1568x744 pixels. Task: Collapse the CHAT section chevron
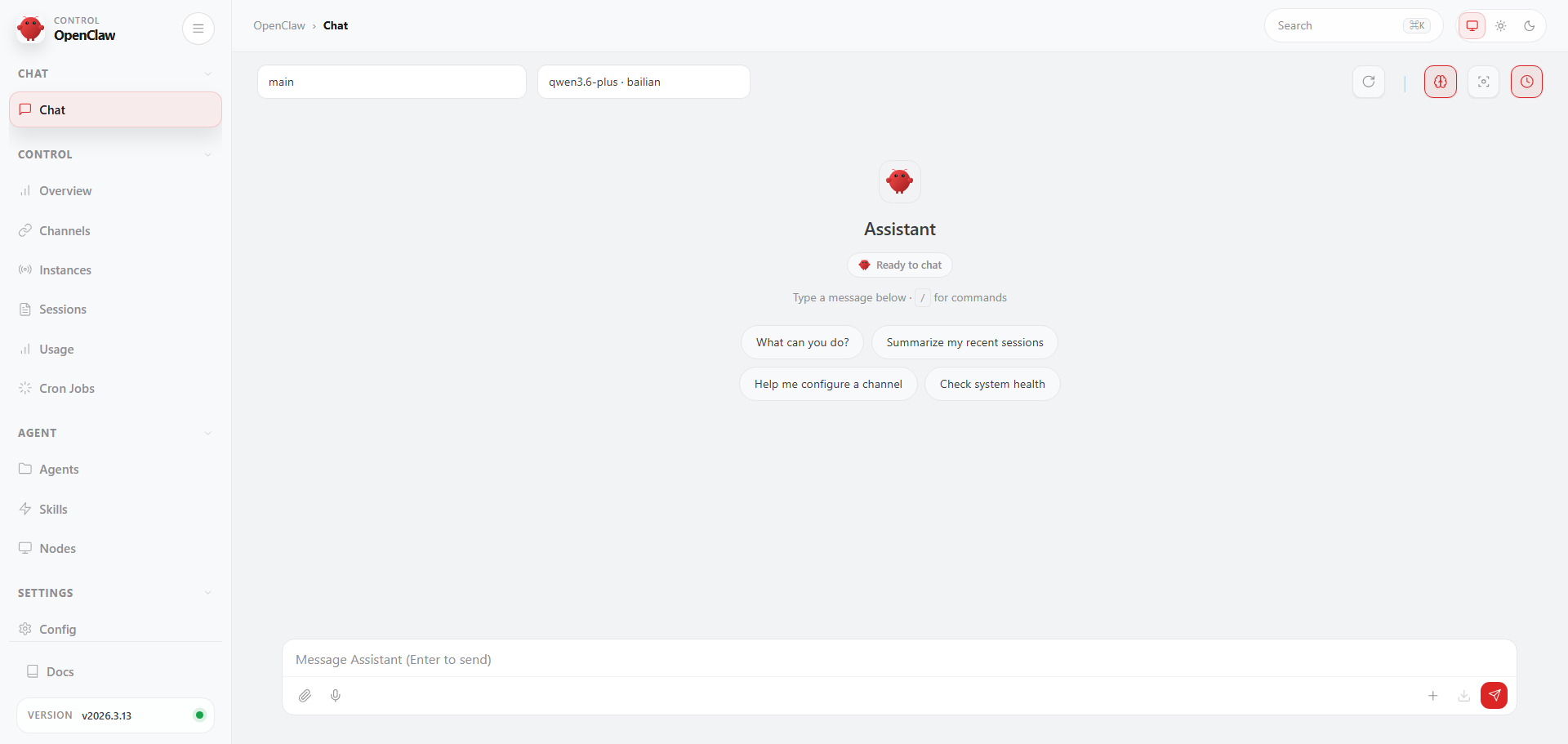[207, 74]
